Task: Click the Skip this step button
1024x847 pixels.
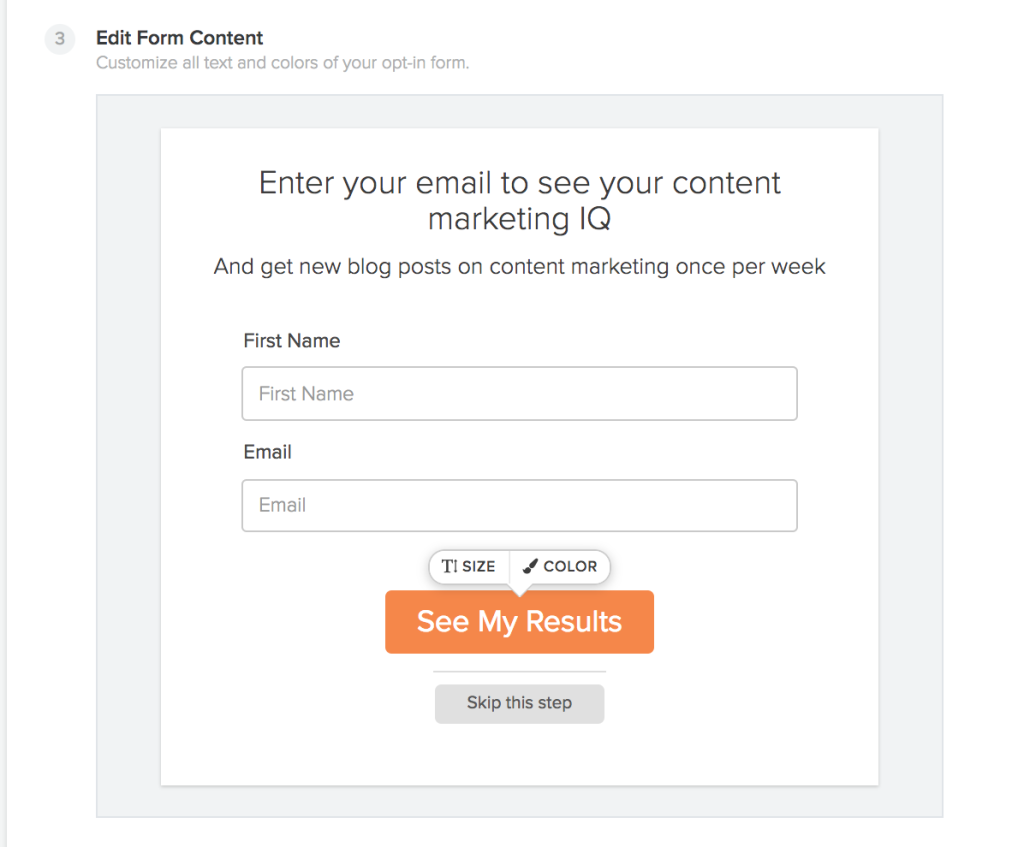Action: click(519, 703)
